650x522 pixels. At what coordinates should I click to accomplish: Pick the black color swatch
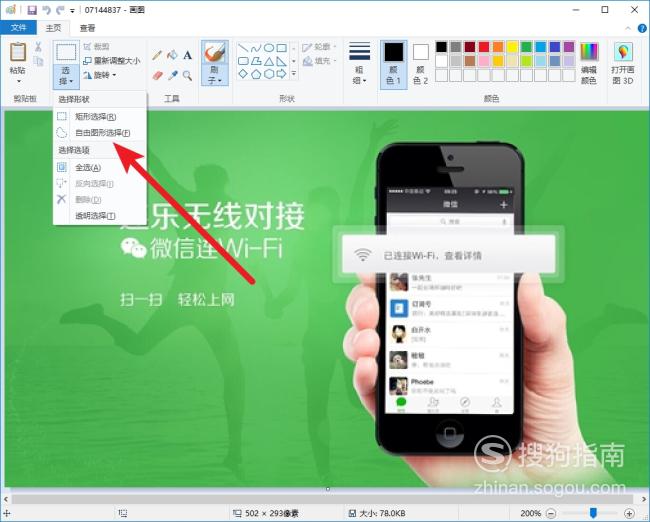(x=441, y=47)
